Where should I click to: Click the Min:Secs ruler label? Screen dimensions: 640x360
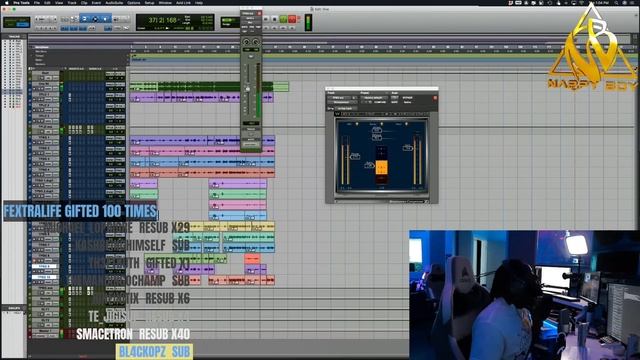point(41,52)
